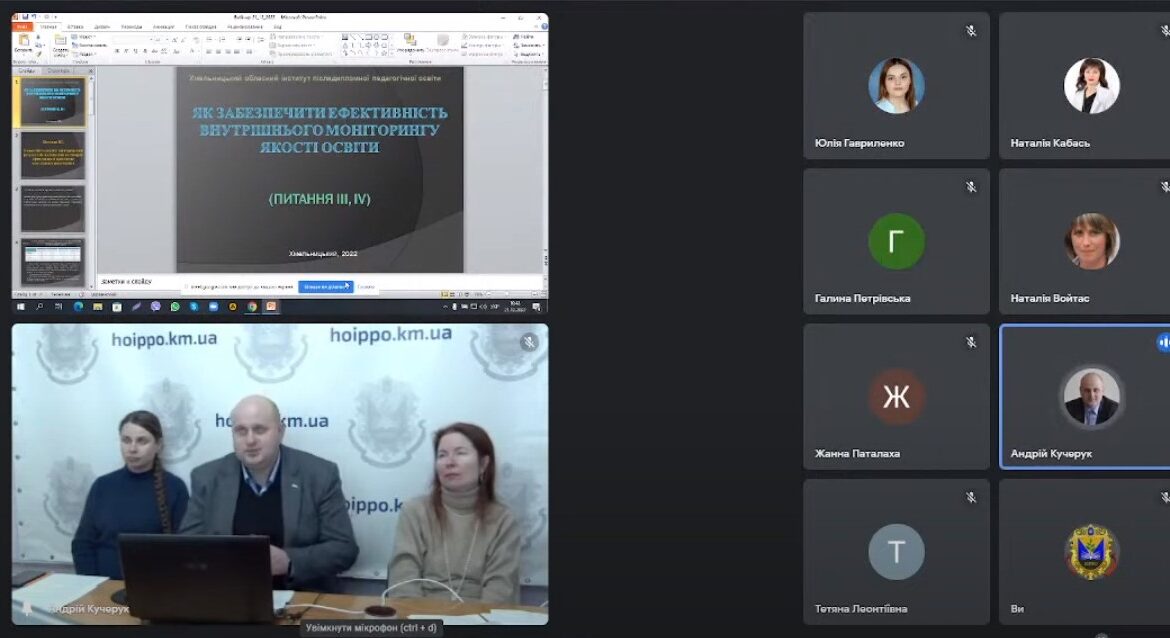This screenshot has width=1170, height=638.
Task: Open Viber from the shared taskbar
Action: click(x=156, y=307)
